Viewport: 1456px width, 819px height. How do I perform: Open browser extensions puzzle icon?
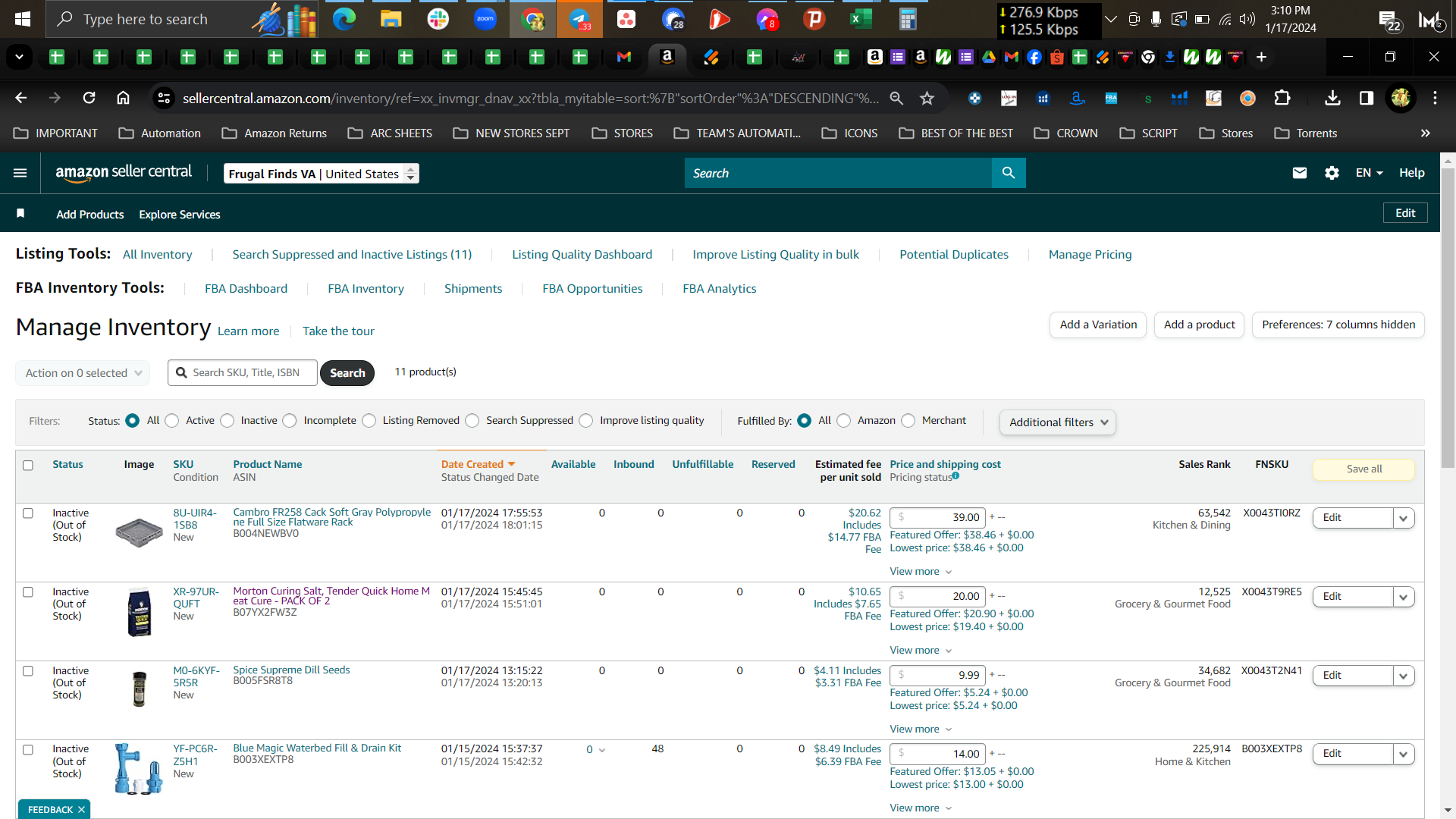1282,98
